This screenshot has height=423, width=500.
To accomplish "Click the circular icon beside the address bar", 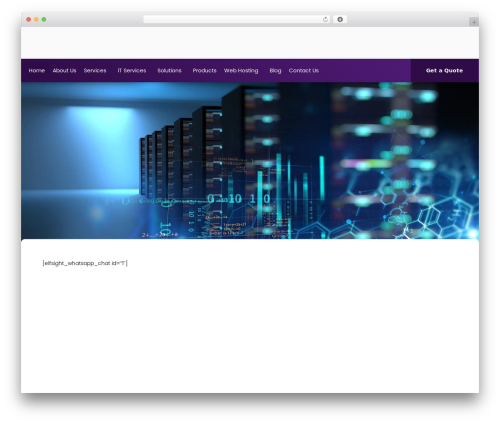I will (x=340, y=19).
